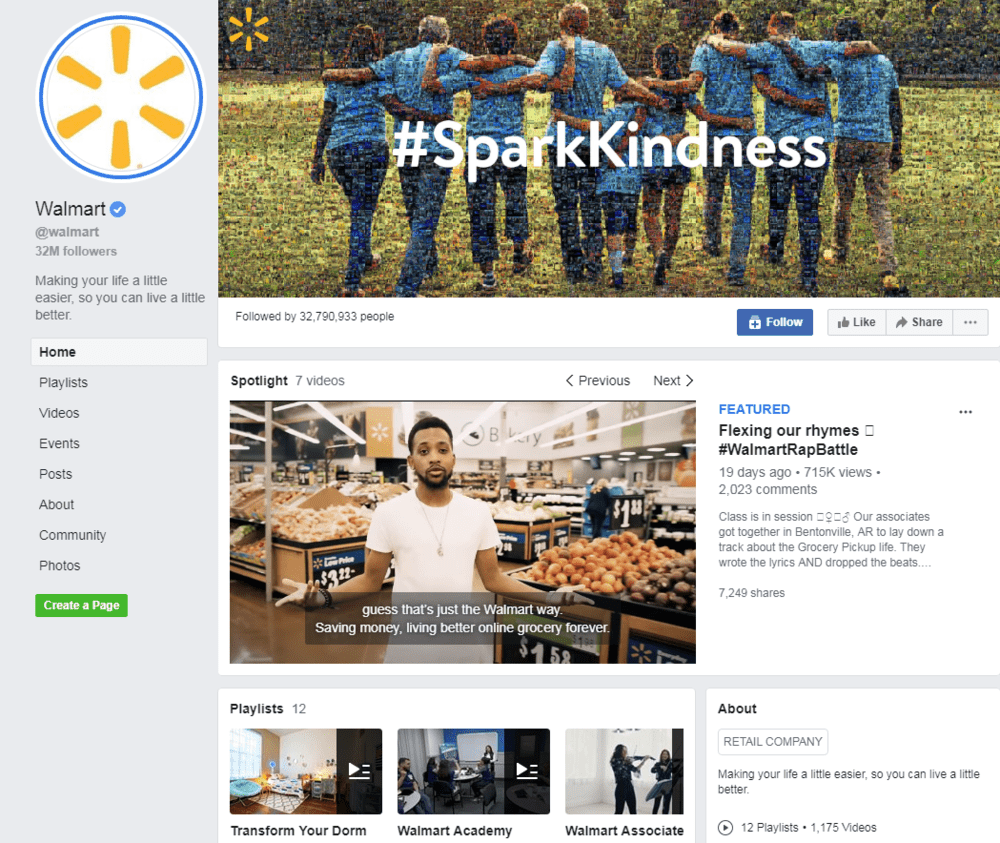The image size is (1000, 843).
Task: Open the page options ellipsis next to Share
Action: (x=970, y=322)
